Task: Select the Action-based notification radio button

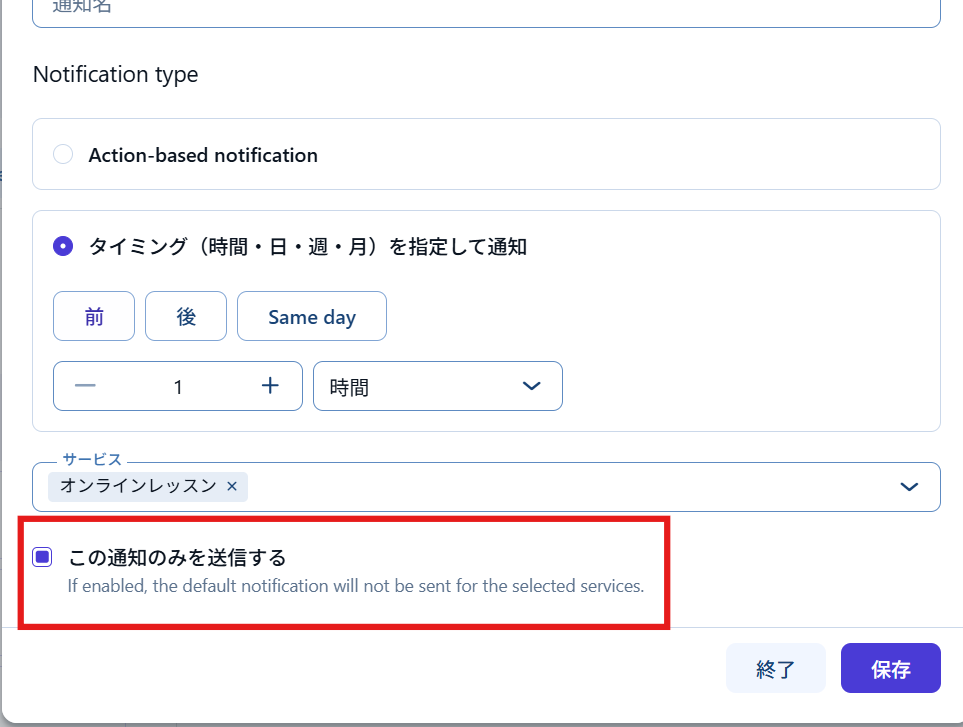Action: tap(63, 155)
